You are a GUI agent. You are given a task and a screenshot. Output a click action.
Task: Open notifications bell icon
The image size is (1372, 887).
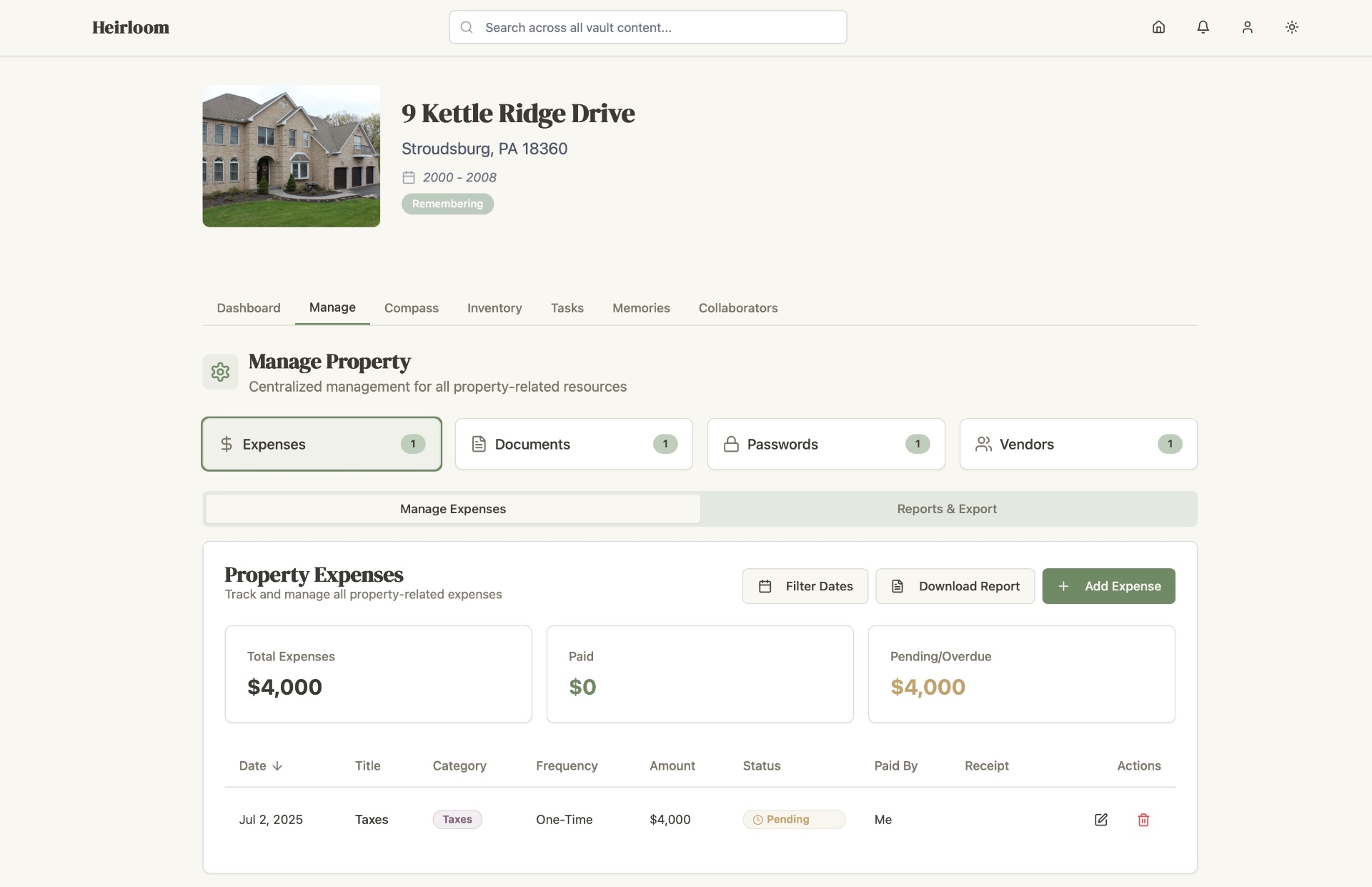pyautogui.click(x=1203, y=27)
